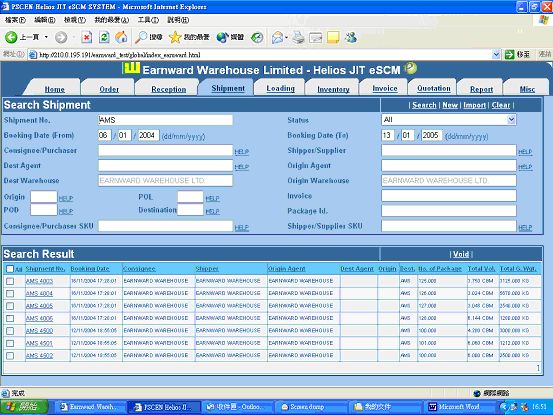Expand the Back button history arrow
This screenshot has width=553, height=415.
(x=46, y=37)
